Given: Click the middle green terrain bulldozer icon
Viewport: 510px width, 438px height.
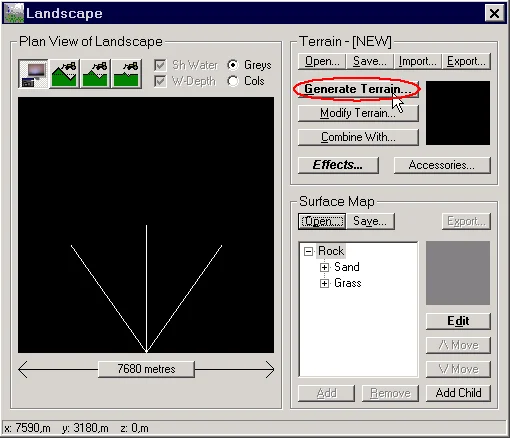Looking at the screenshot, I should point(95,74).
